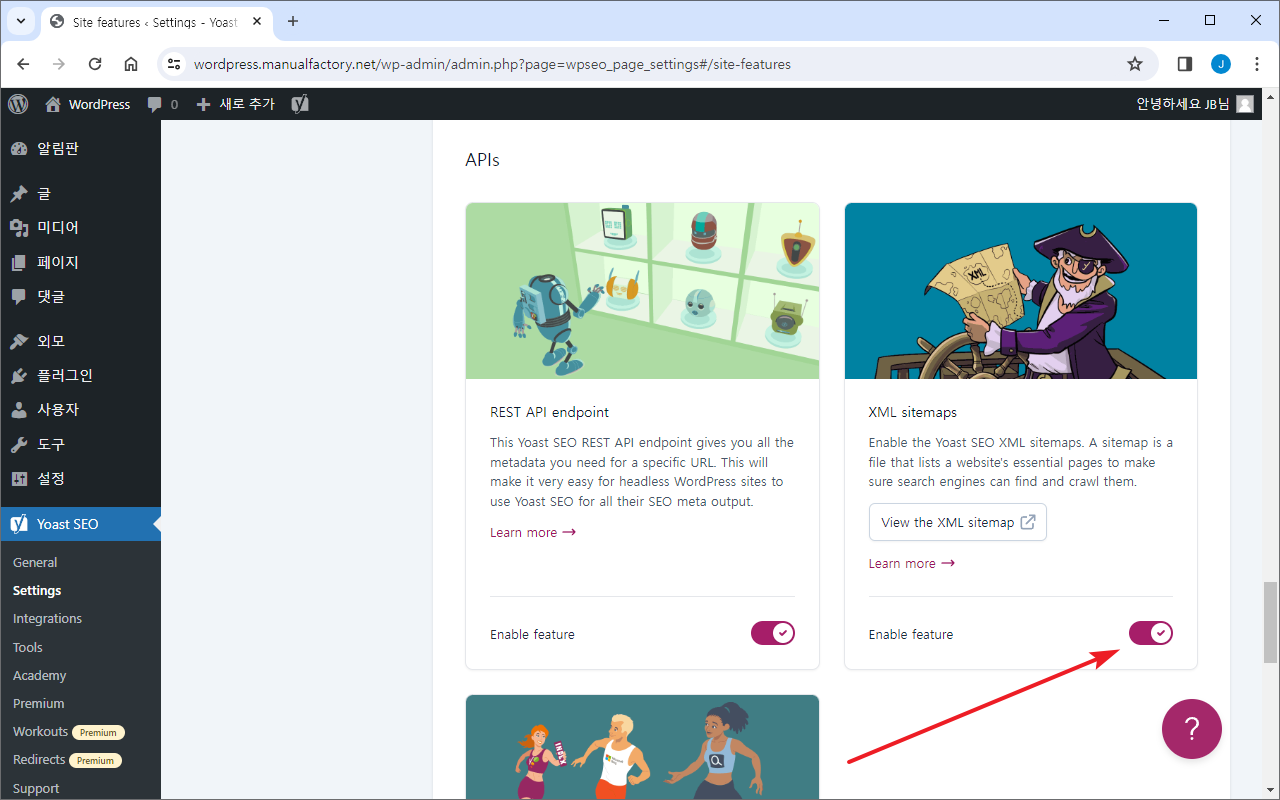Screen dimensions: 1280x800
Task: Click browser forward arrow
Action: [59, 64]
